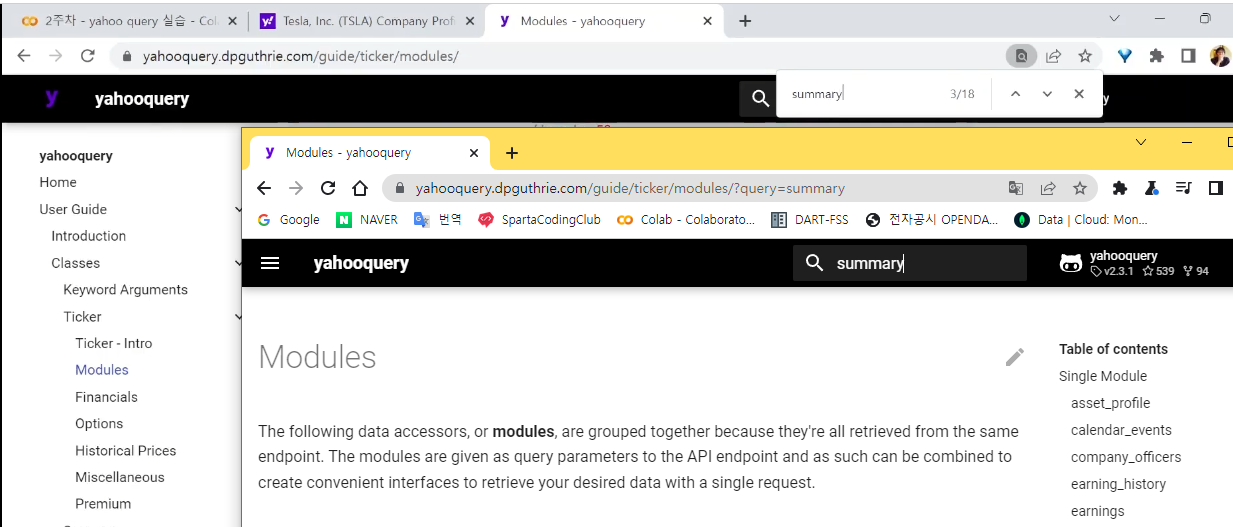Open Introduction in sidebar

tap(89, 236)
